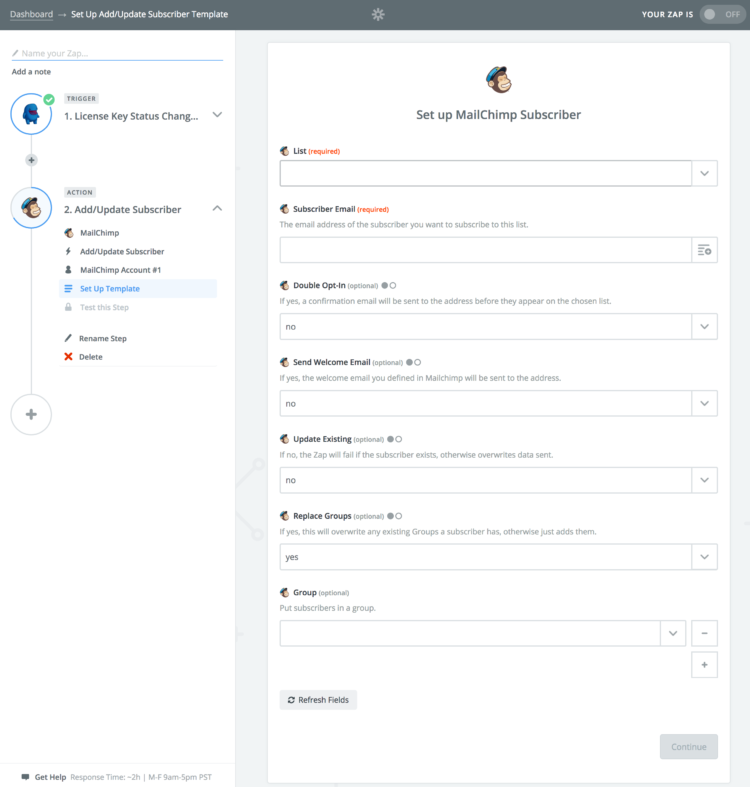Click the pencil icon next to Rename Step
Screen dimensions: 750x787
pyautogui.click(x=68, y=338)
